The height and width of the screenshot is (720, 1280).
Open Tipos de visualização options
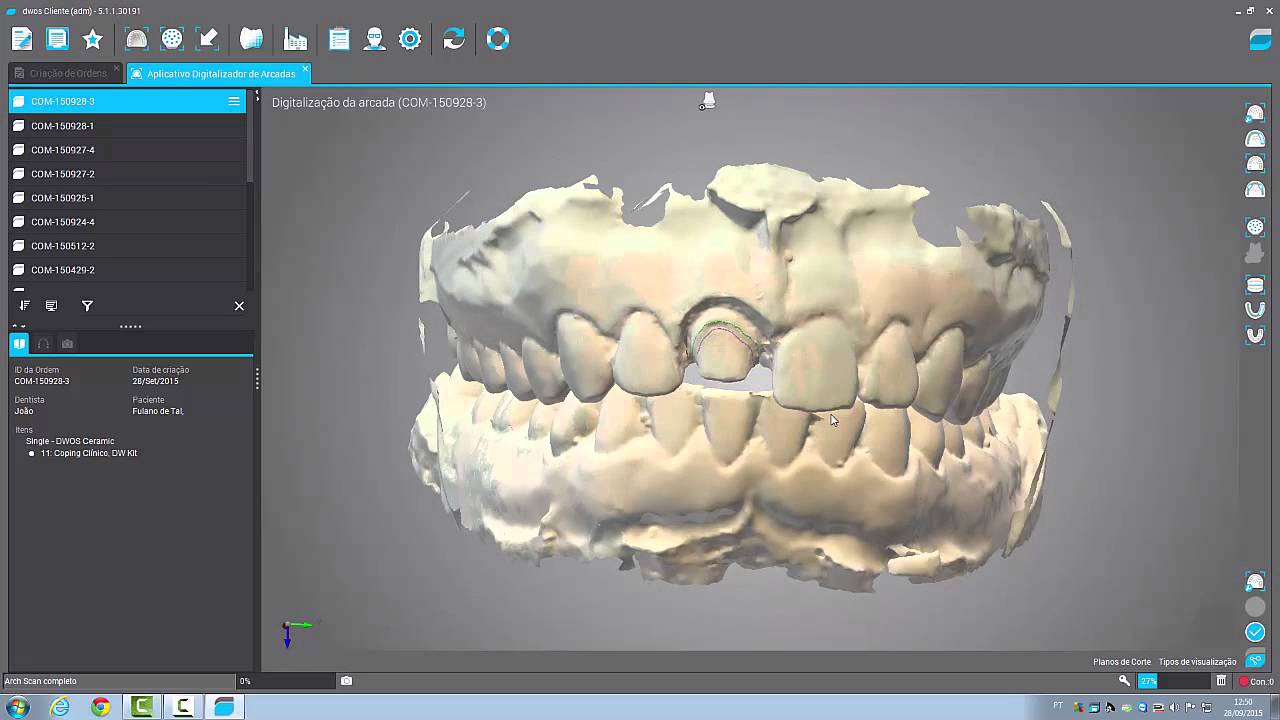pyautogui.click(x=1197, y=662)
